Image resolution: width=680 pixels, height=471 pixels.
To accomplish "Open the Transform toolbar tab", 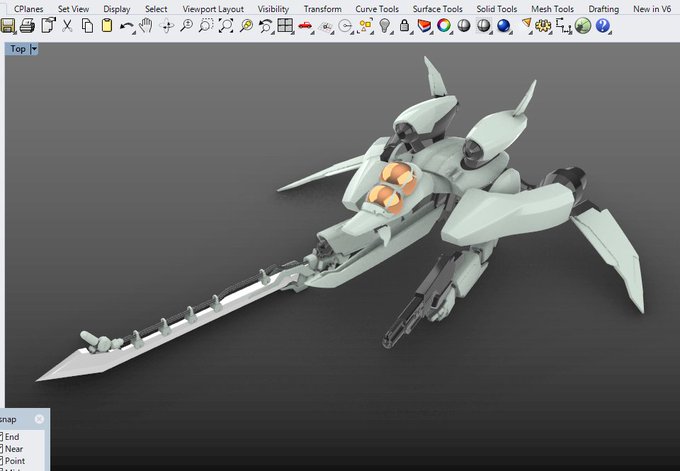I will click(x=323, y=9).
